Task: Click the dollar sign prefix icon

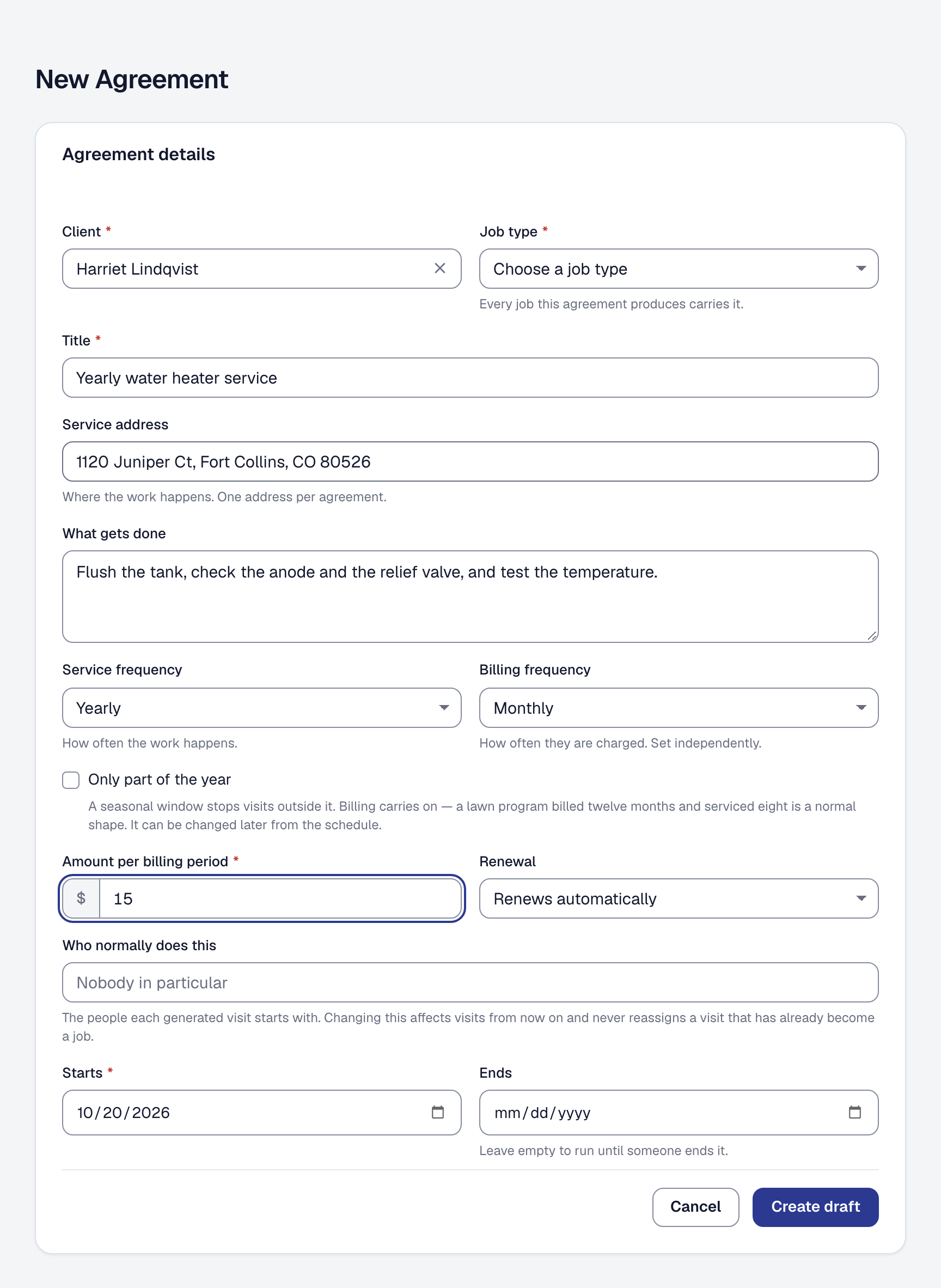Action: (x=82, y=898)
